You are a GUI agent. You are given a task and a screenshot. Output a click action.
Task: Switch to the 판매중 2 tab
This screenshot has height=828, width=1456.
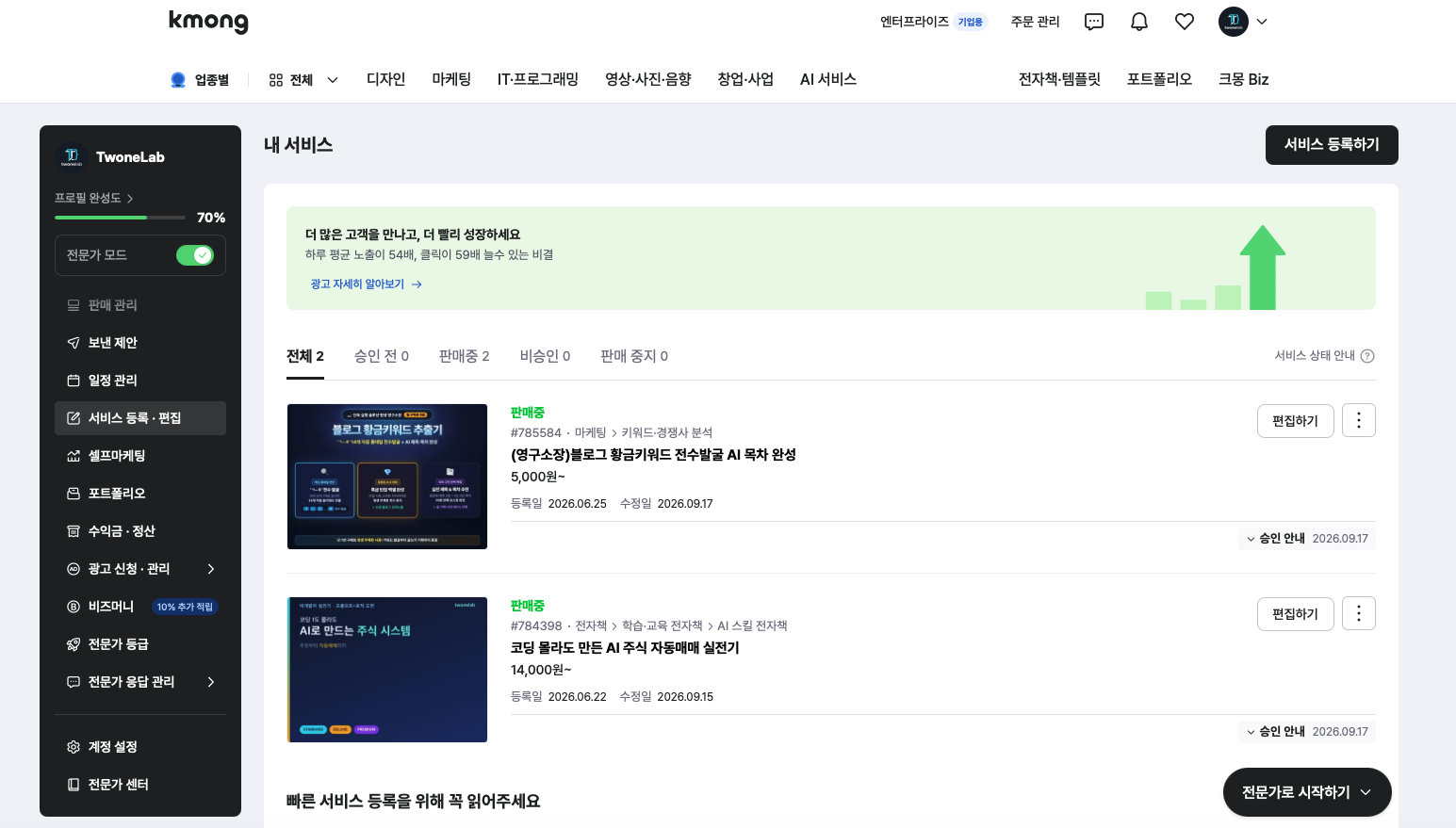click(465, 356)
